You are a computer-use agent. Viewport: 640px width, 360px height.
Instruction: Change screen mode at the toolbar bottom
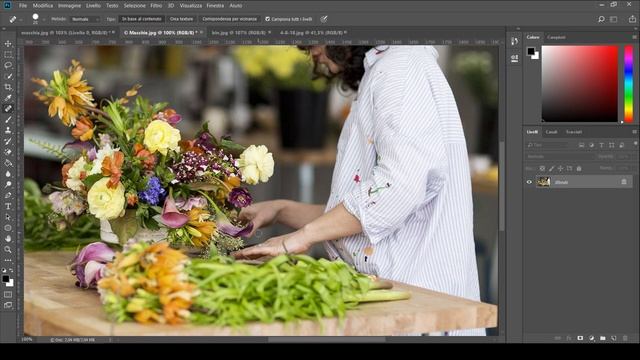(8, 305)
